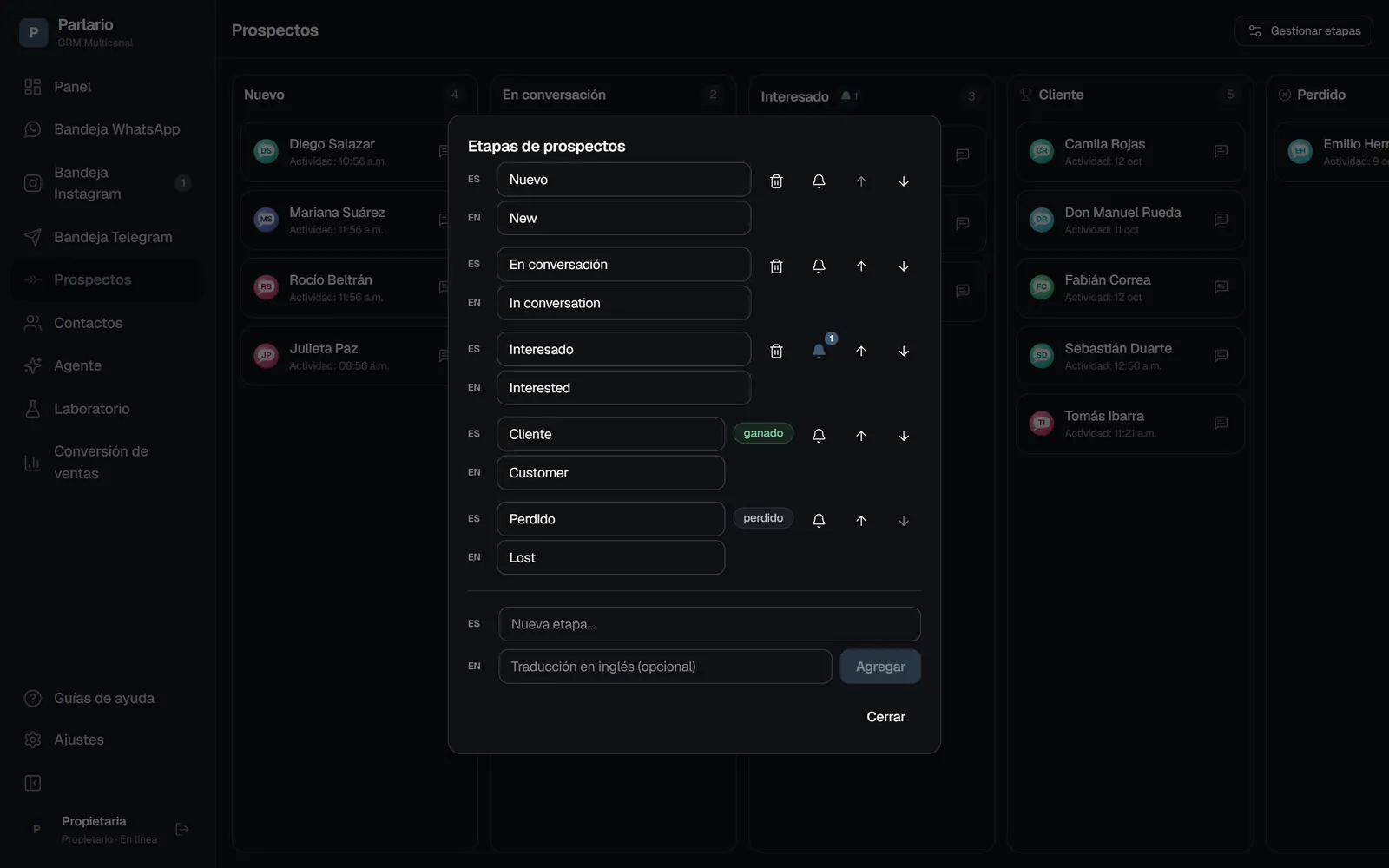Click the 'perdido' badge on Perdido stage
This screenshot has width=1389, height=868.
point(763,518)
